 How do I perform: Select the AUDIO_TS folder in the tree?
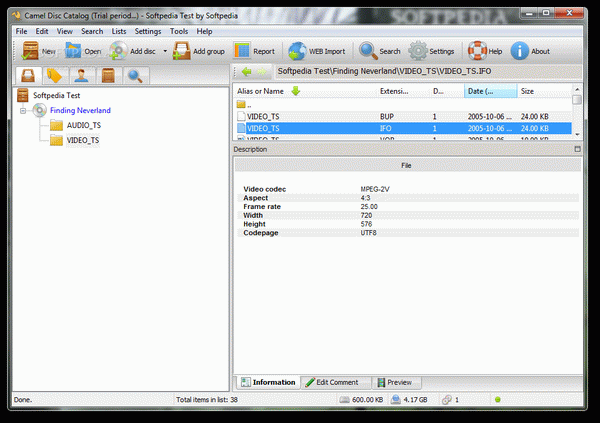click(82, 125)
